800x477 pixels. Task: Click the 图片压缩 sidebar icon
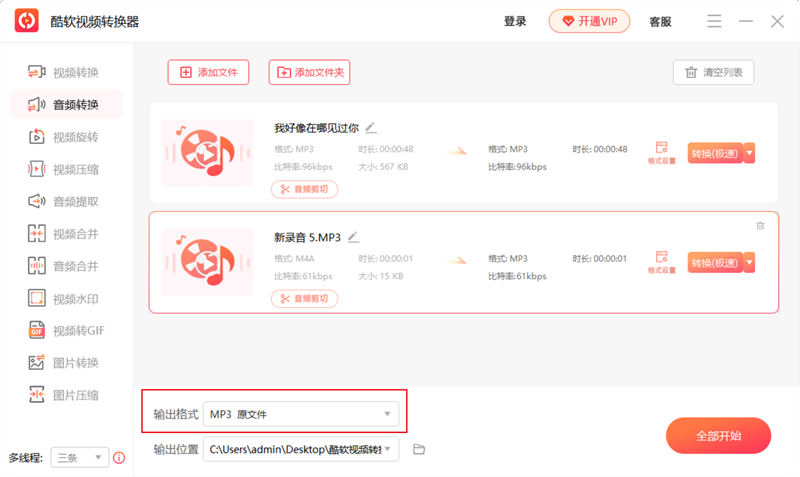click(x=37, y=395)
